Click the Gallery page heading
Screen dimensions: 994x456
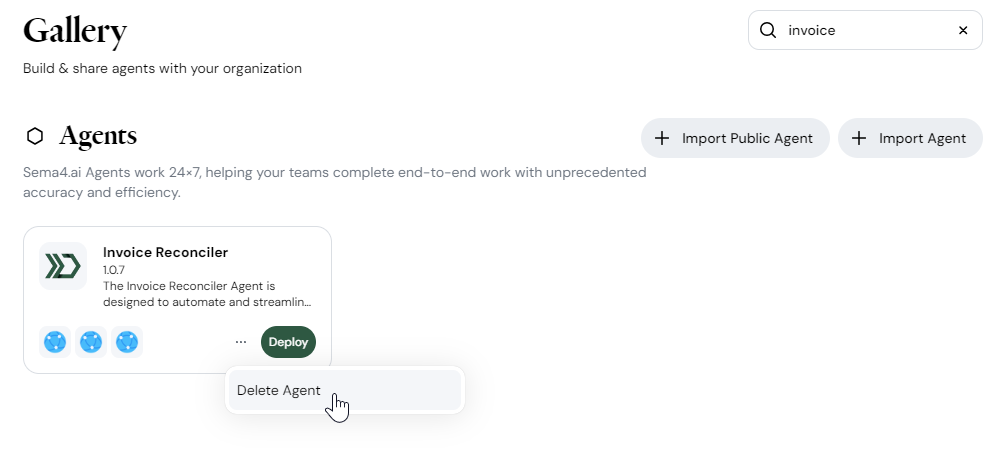[x=75, y=30]
